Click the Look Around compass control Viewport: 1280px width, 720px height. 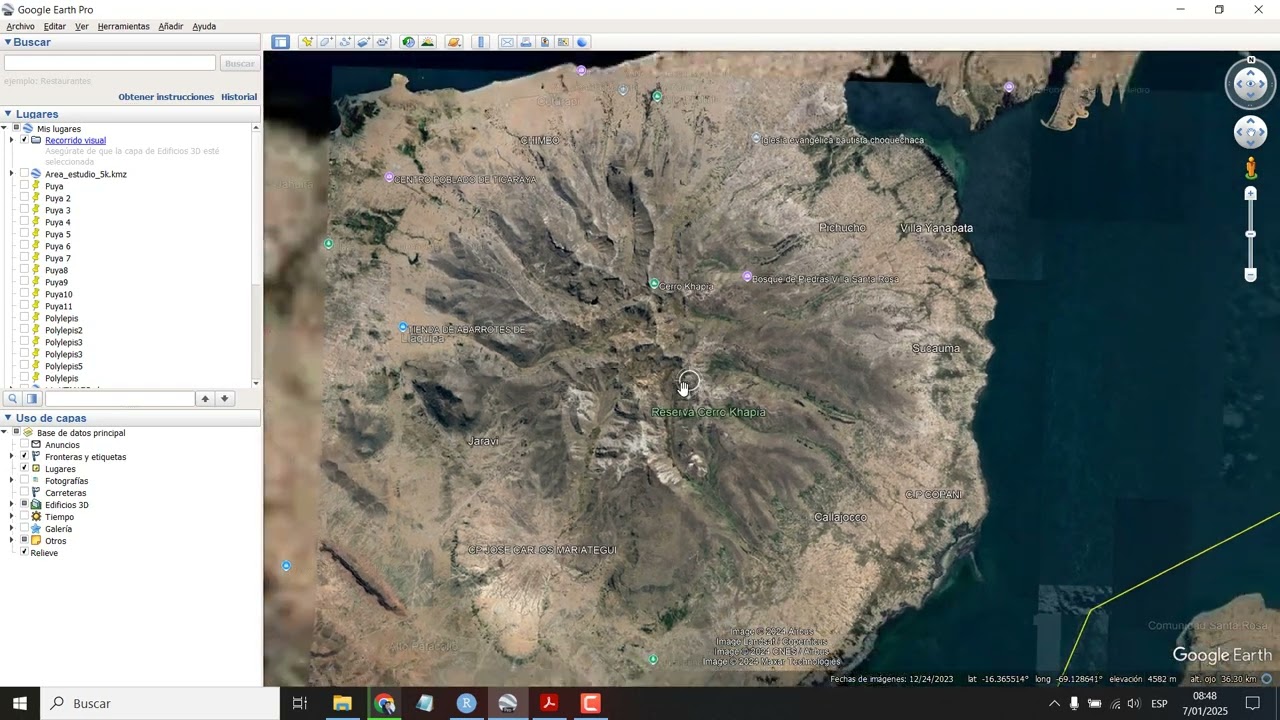tap(1251, 84)
